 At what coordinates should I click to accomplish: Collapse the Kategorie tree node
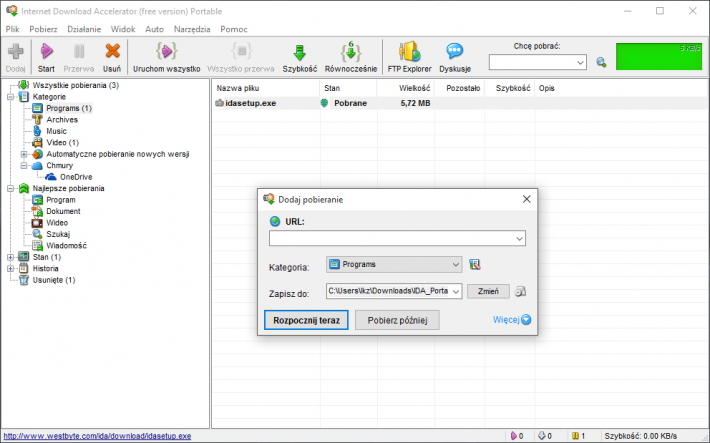click(10, 97)
